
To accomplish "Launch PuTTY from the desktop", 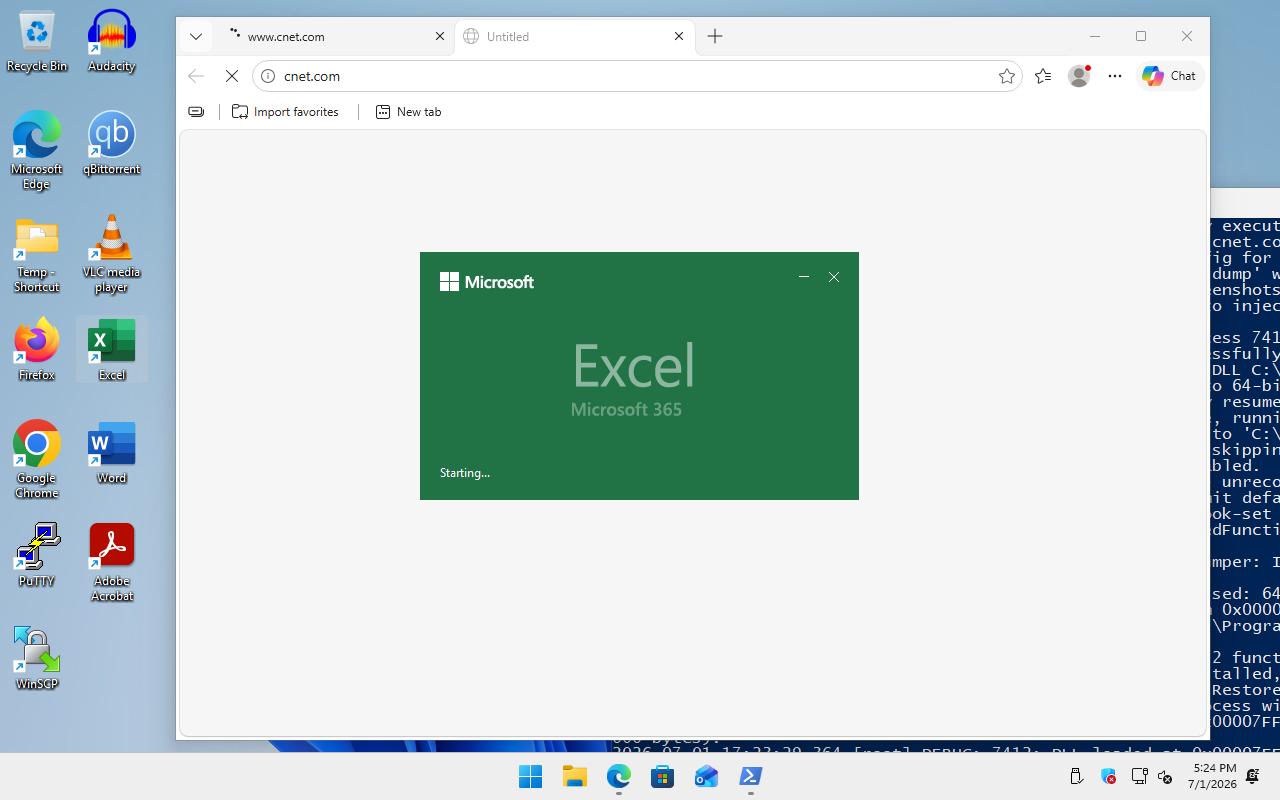I will [x=37, y=555].
